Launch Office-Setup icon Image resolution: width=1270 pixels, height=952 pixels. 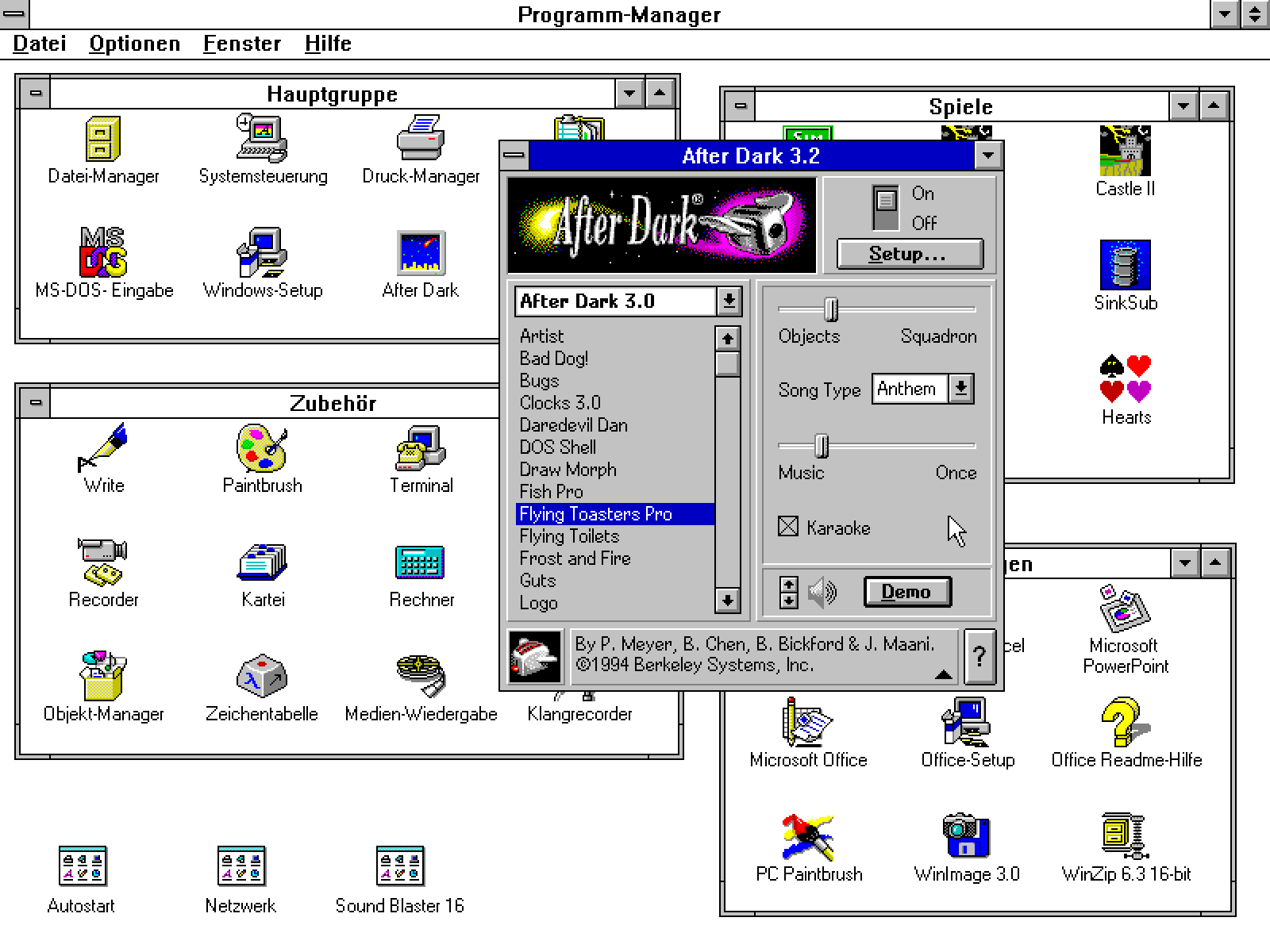967,722
